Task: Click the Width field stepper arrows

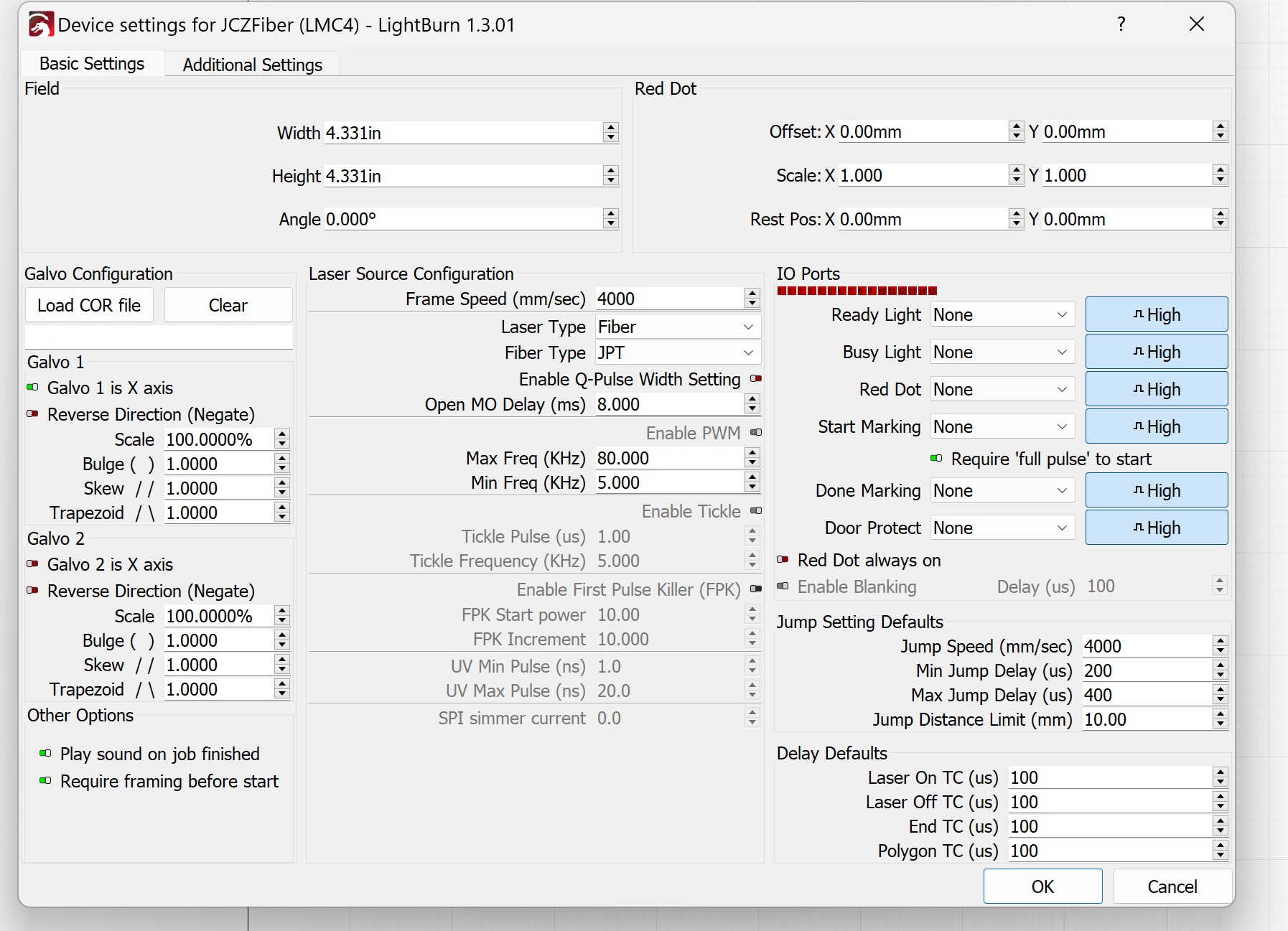Action: tap(611, 133)
